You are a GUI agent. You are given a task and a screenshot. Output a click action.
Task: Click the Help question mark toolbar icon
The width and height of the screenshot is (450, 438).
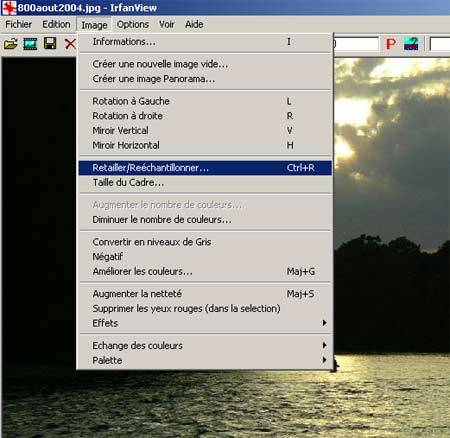point(411,44)
